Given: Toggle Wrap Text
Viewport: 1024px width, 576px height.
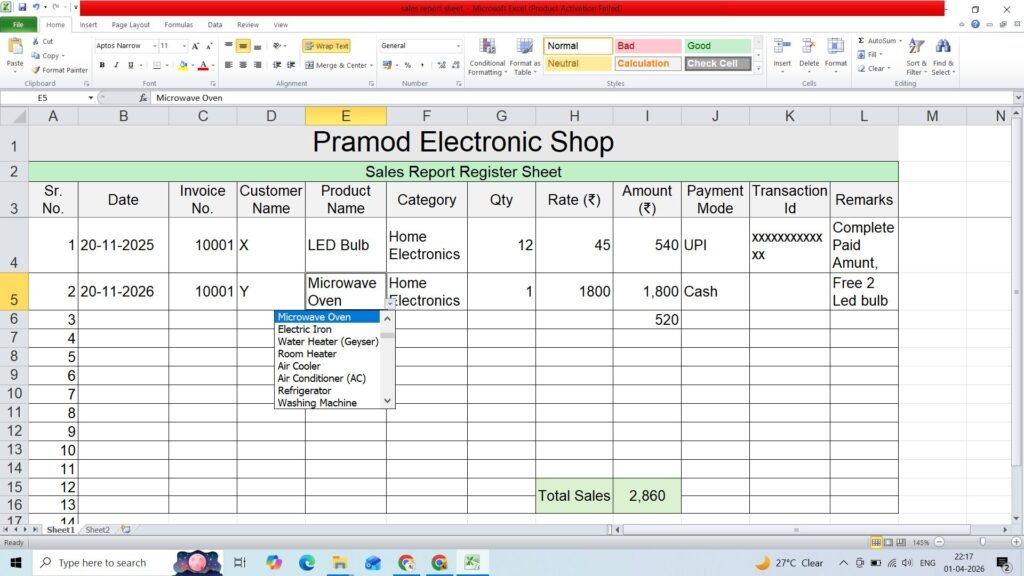Looking at the screenshot, I should pos(327,46).
